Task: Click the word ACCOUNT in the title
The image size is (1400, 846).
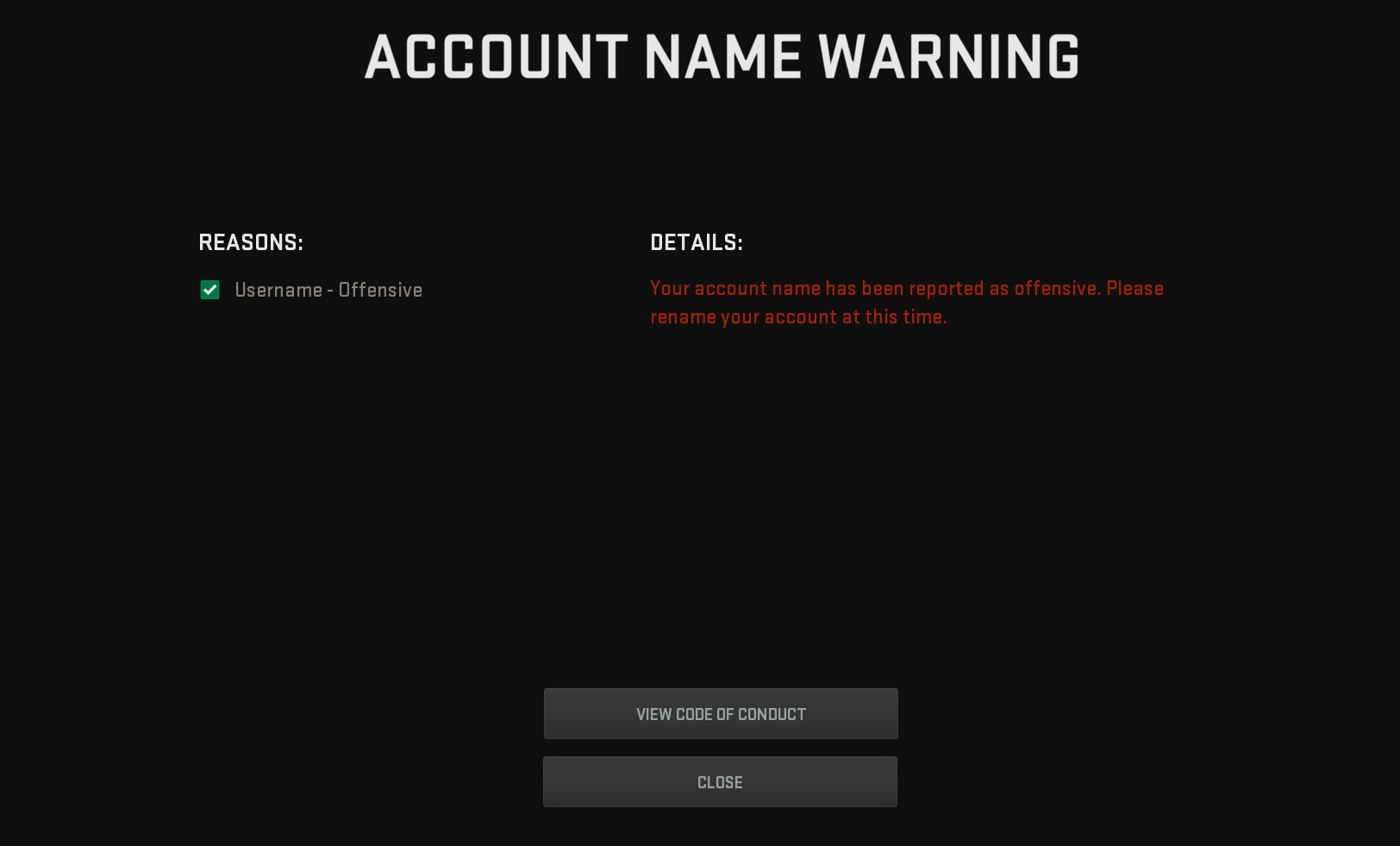Action: coord(497,57)
